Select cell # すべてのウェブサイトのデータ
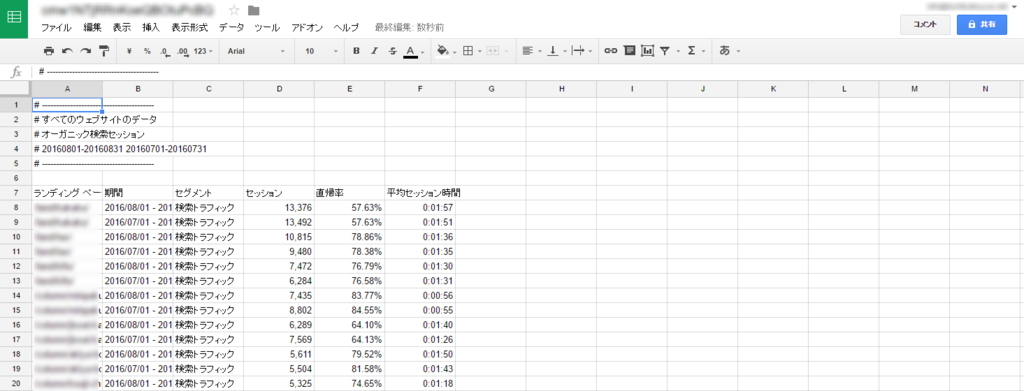 click(67, 120)
